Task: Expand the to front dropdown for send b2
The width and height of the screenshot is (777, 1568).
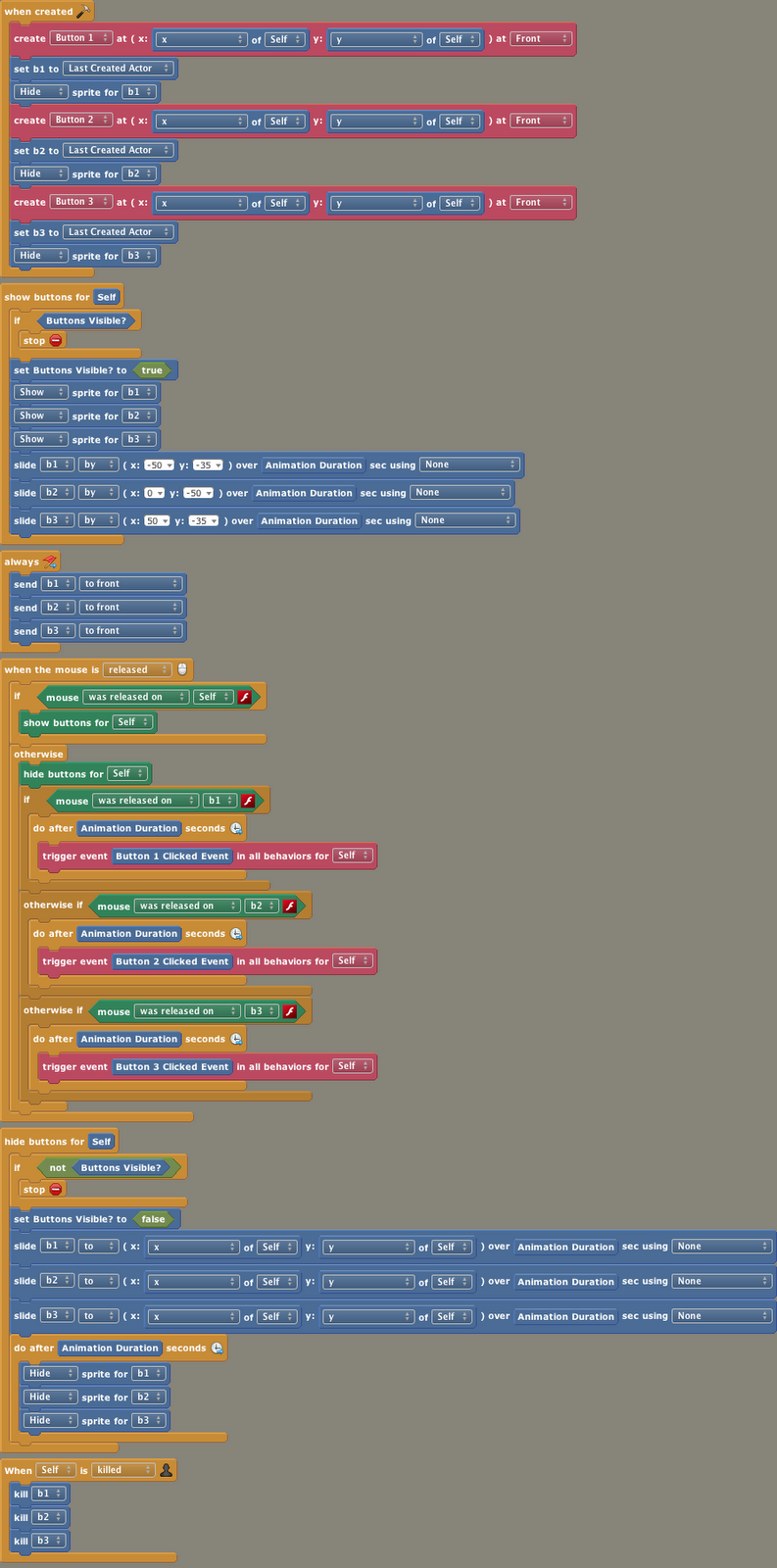Action: (131, 608)
